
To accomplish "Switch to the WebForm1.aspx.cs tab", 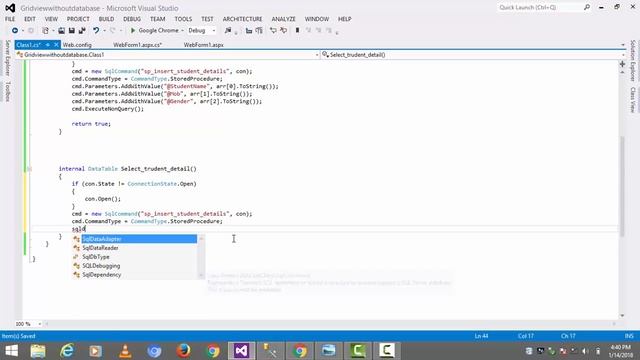I will (x=138, y=45).
